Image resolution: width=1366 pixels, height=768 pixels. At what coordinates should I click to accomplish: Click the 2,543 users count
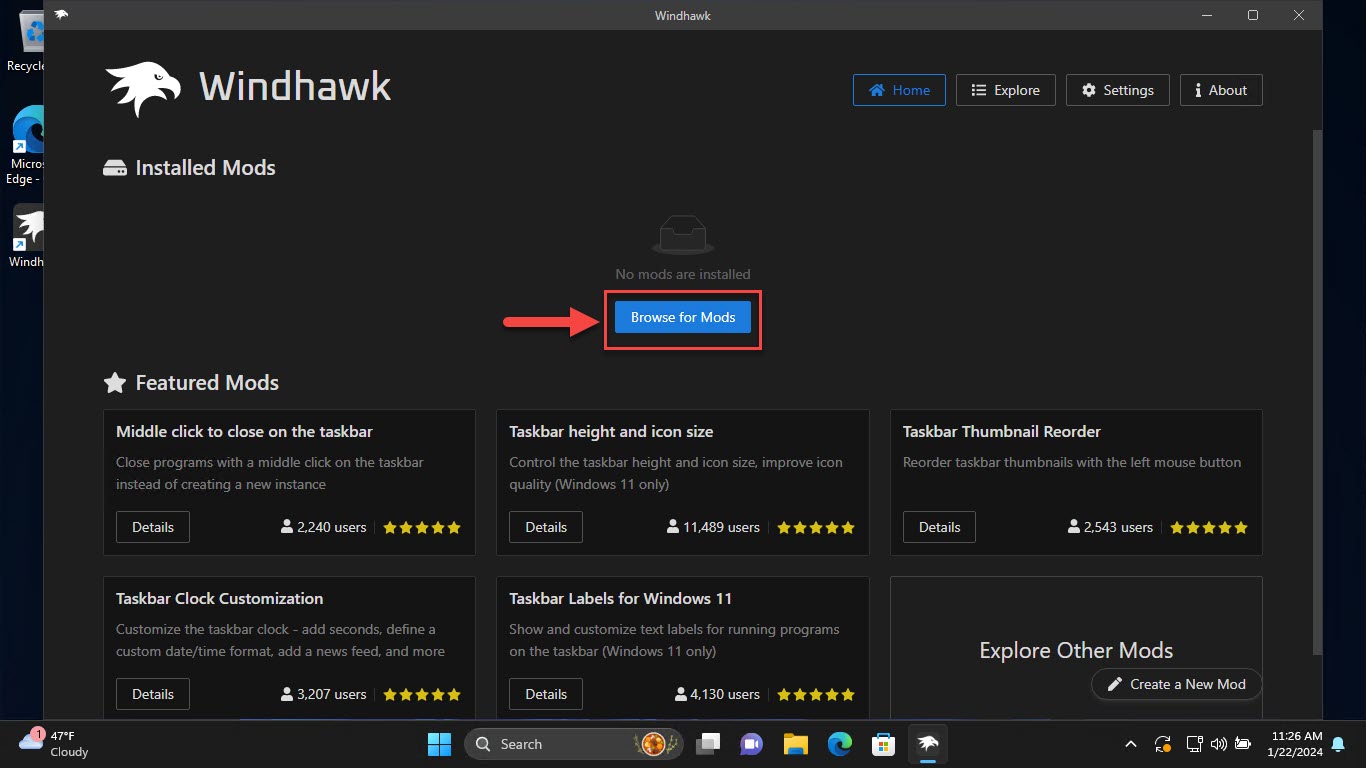[x=1110, y=527]
